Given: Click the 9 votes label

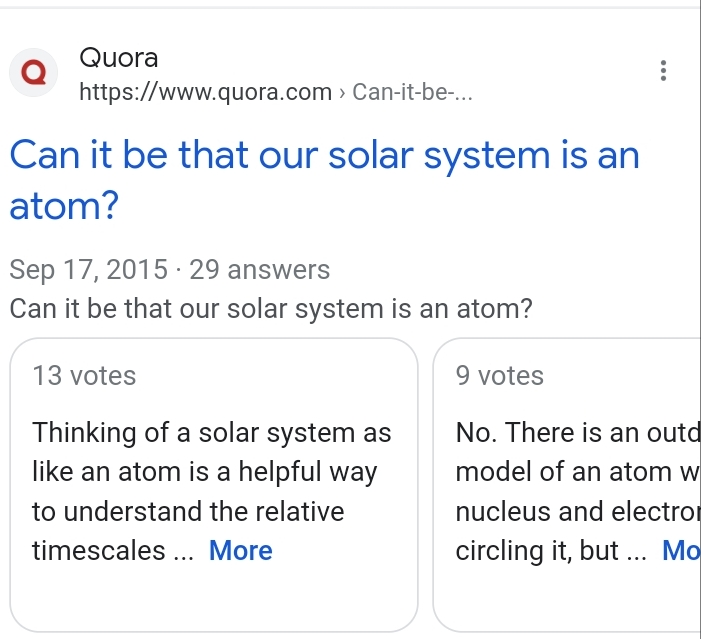Looking at the screenshot, I should (499, 375).
